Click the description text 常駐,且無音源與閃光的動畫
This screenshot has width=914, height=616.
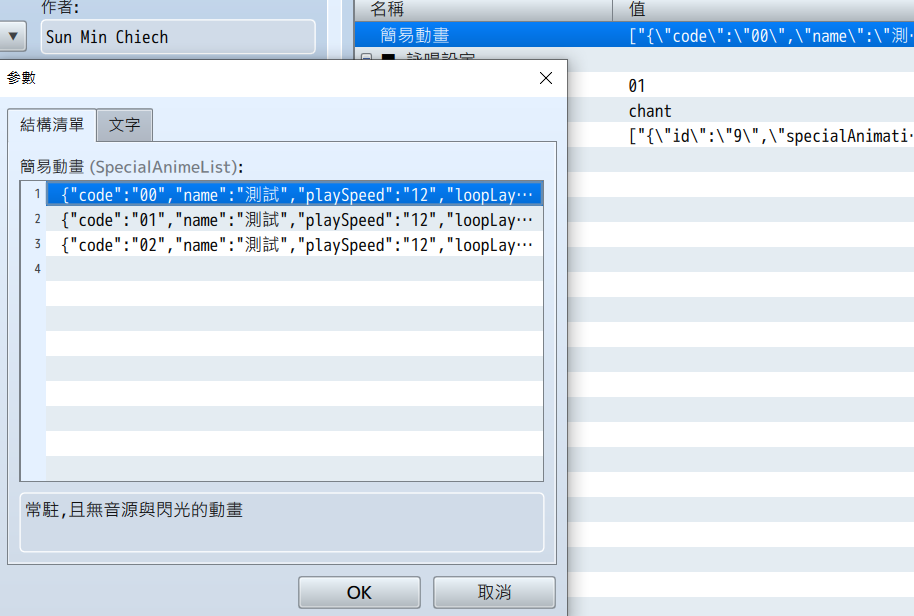click(x=134, y=510)
